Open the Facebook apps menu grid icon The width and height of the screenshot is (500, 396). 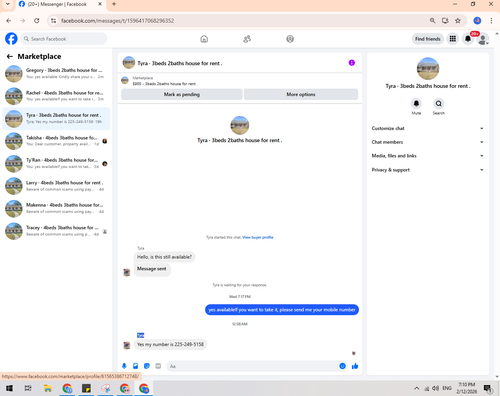coord(453,39)
